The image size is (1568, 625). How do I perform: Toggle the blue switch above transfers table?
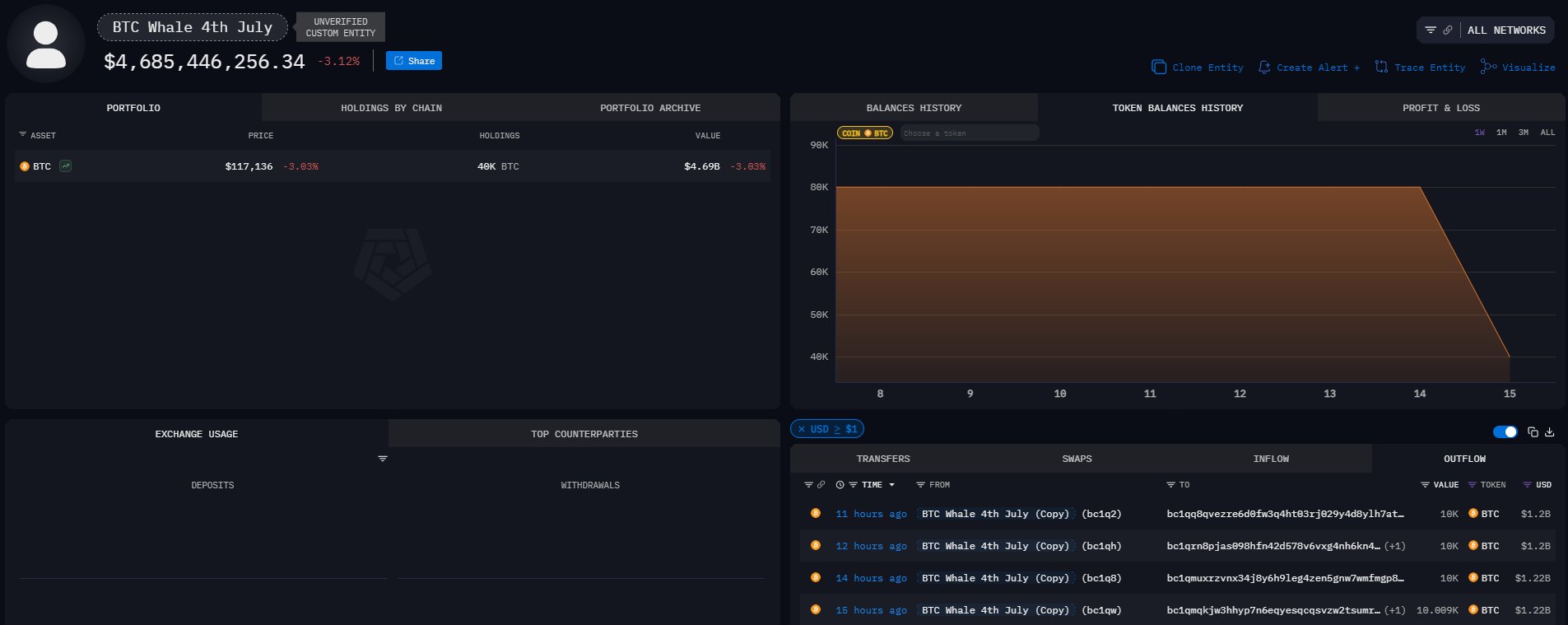coord(1505,432)
